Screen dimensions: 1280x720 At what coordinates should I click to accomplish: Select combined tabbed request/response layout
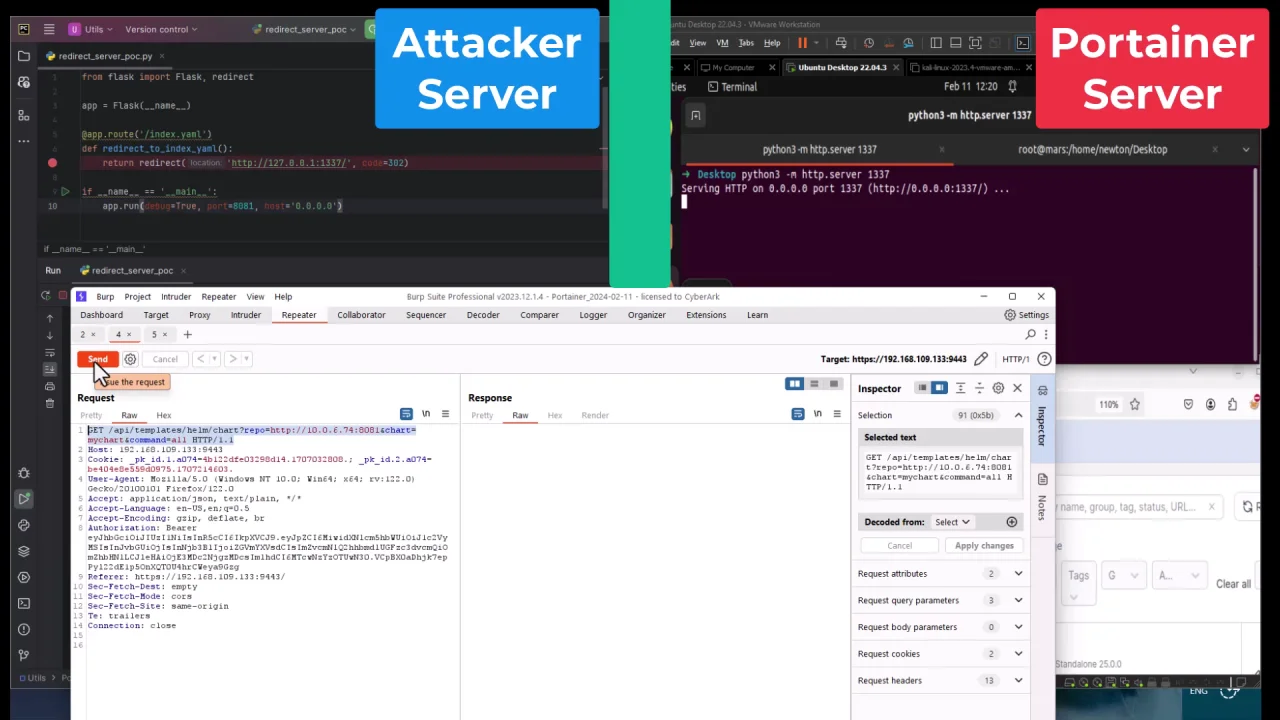click(x=833, y=384)
